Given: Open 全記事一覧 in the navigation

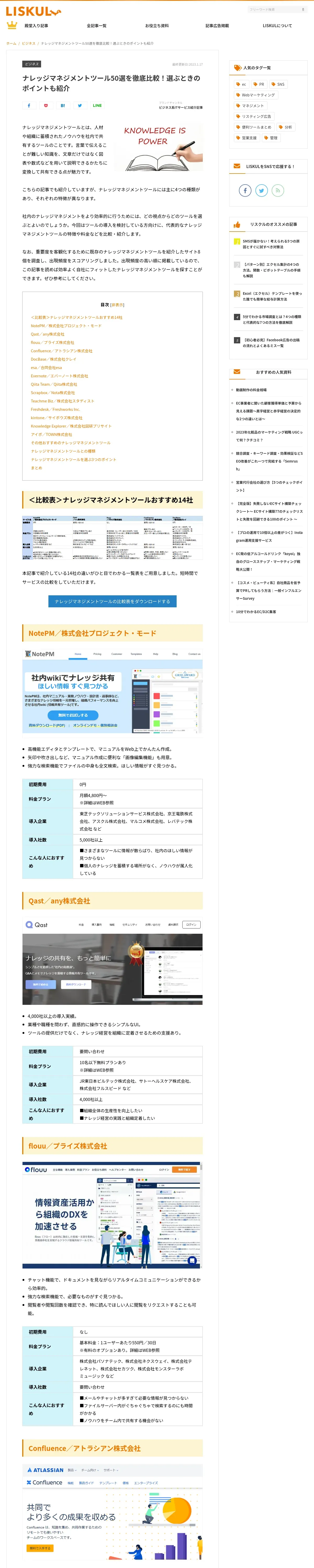Looking at the screenshot, I should (96, 26).
